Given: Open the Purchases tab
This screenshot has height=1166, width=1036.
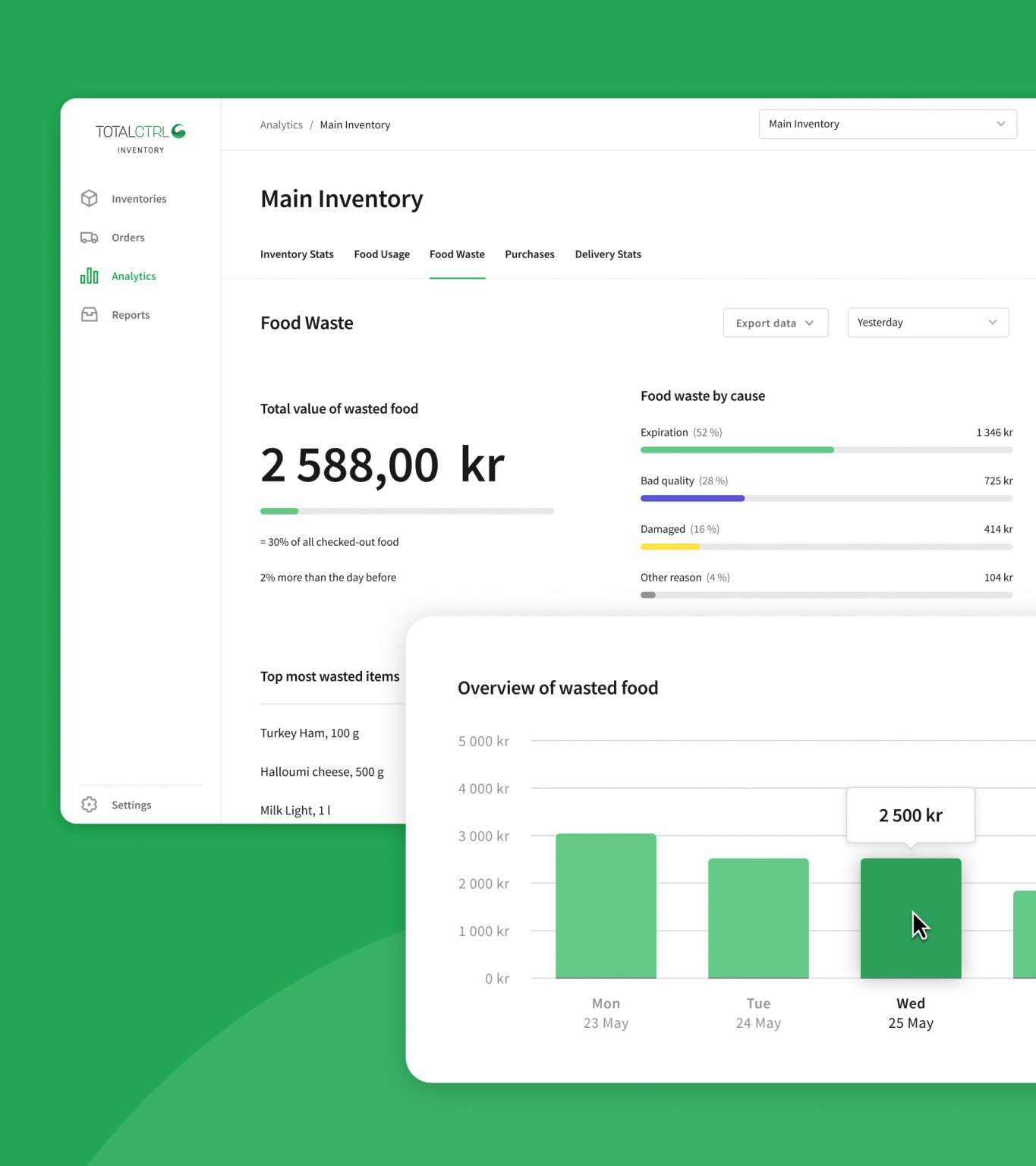Looking at the screenshot, I should (x=529, y=254).
